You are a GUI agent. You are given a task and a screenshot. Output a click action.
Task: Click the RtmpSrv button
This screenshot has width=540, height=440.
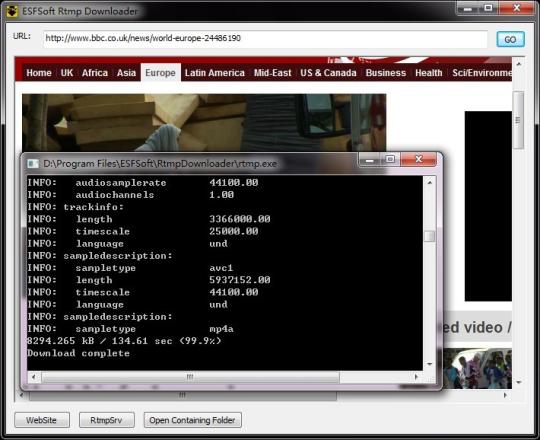pos(106,420)
